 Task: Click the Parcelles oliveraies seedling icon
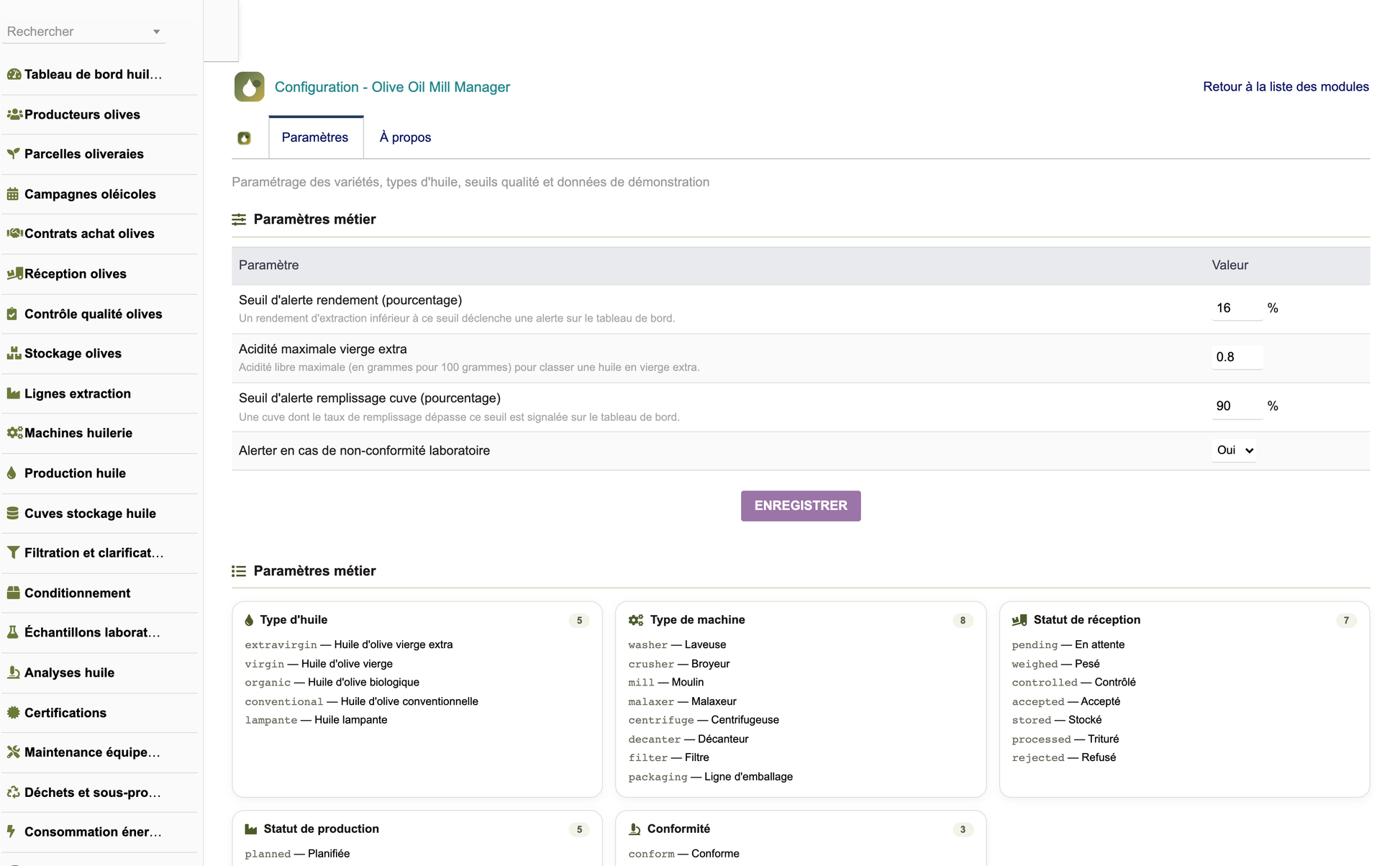click(13, 154)
